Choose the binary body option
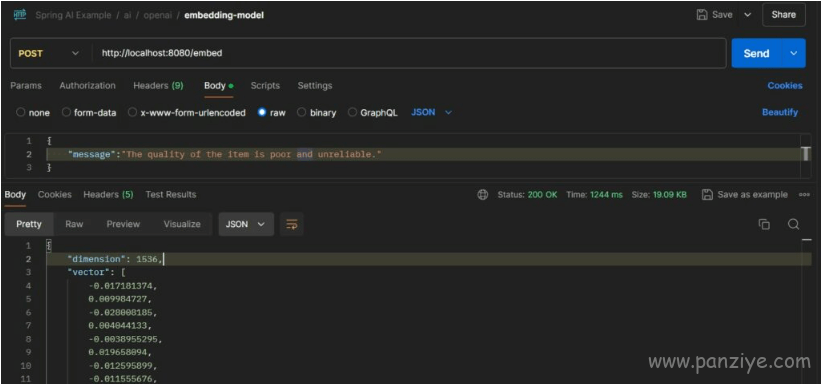This screenshot has height=384, width=821. 302,113
